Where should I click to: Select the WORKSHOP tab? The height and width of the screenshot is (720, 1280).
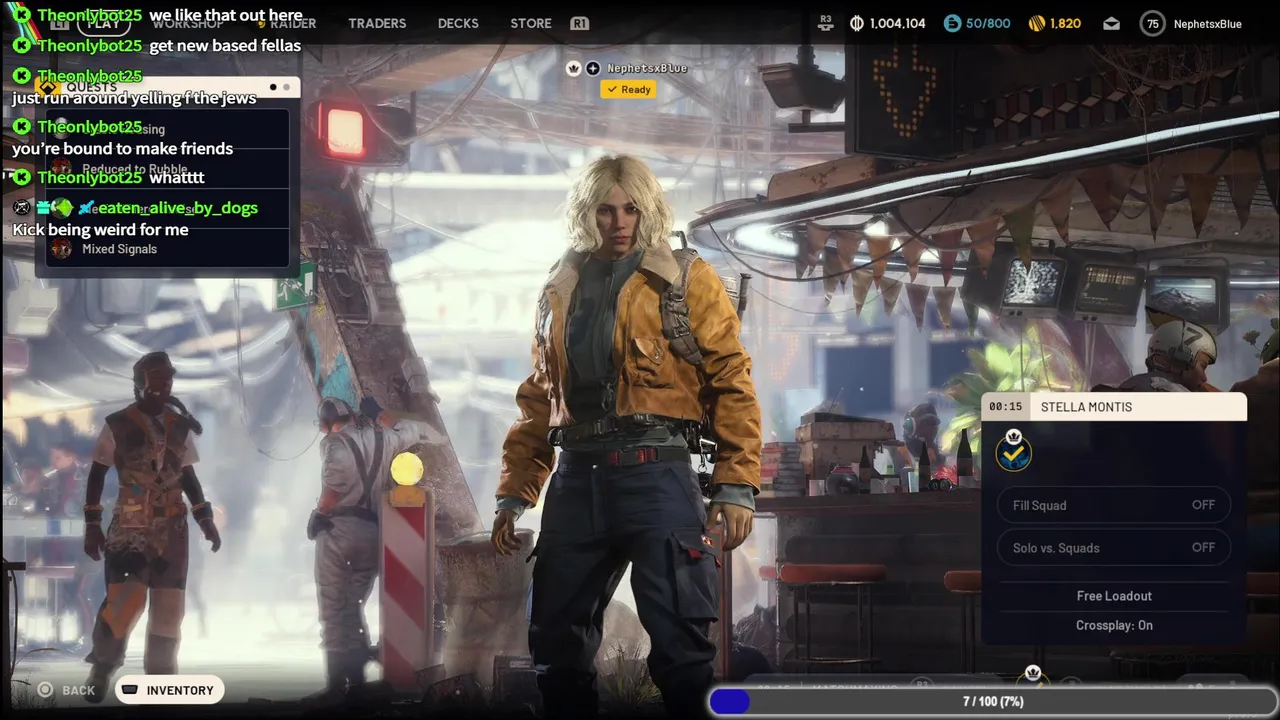tap(188, 23)
